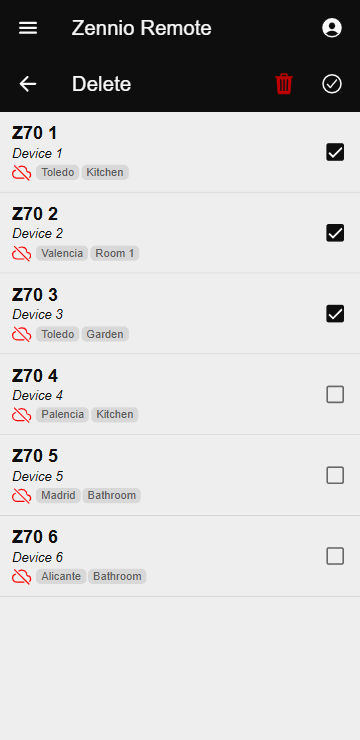Click the red trash bin delete icon
360x740 pixels.
[x=284, y=84]
